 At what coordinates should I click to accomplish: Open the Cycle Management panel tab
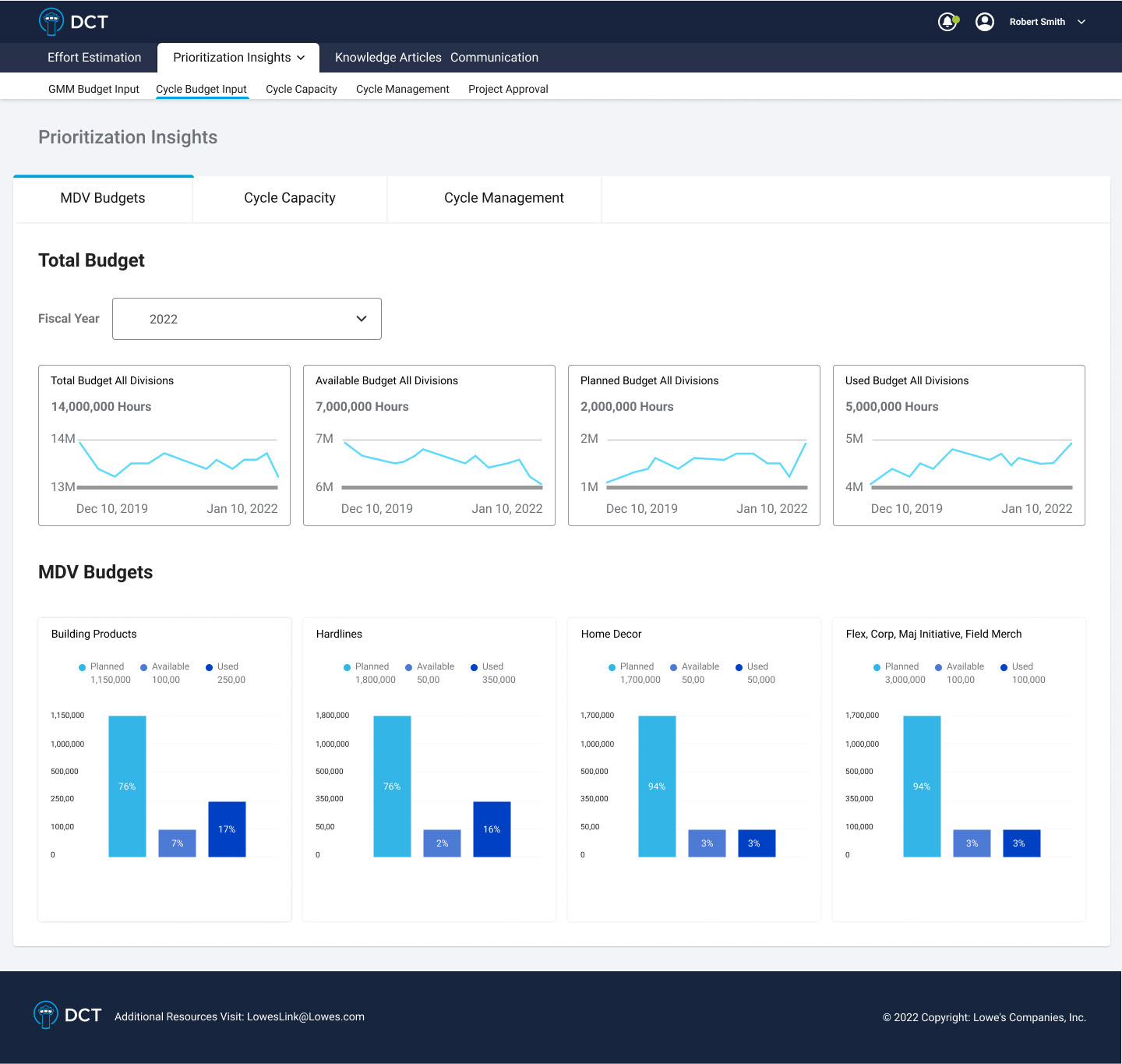(x=504, y=198)
